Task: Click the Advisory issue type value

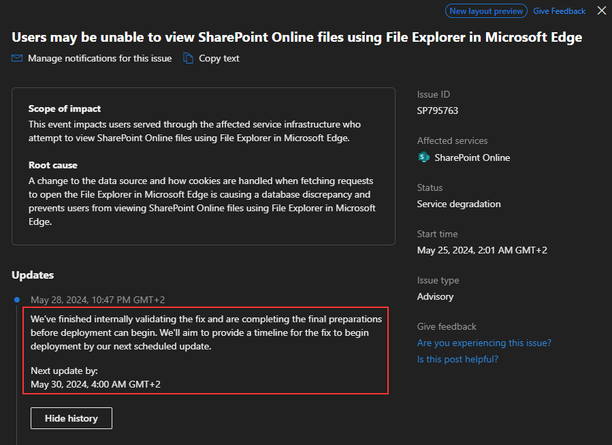Action: [435, 297]
